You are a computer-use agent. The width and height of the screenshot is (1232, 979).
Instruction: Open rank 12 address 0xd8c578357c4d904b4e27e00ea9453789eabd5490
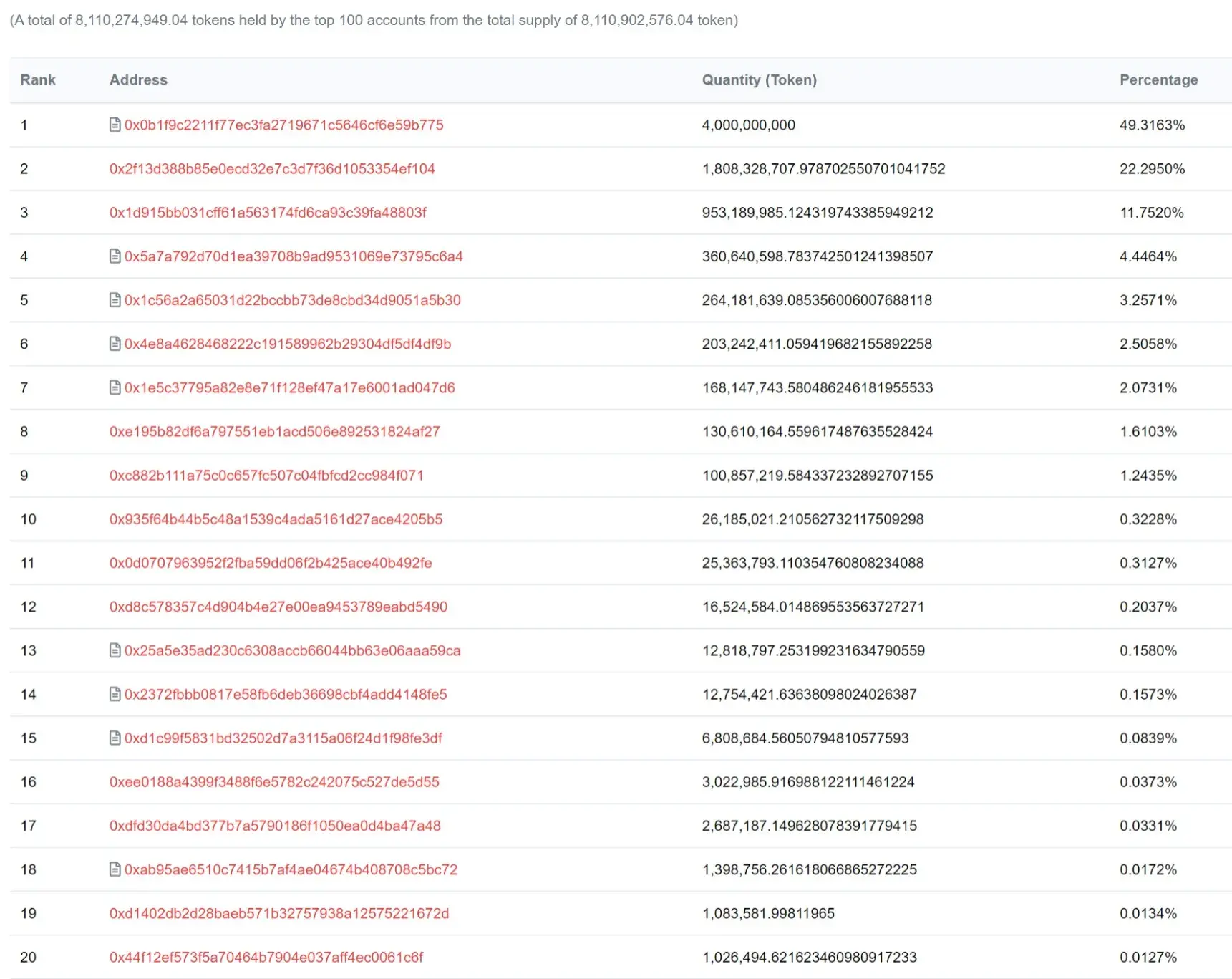(278, 607)
